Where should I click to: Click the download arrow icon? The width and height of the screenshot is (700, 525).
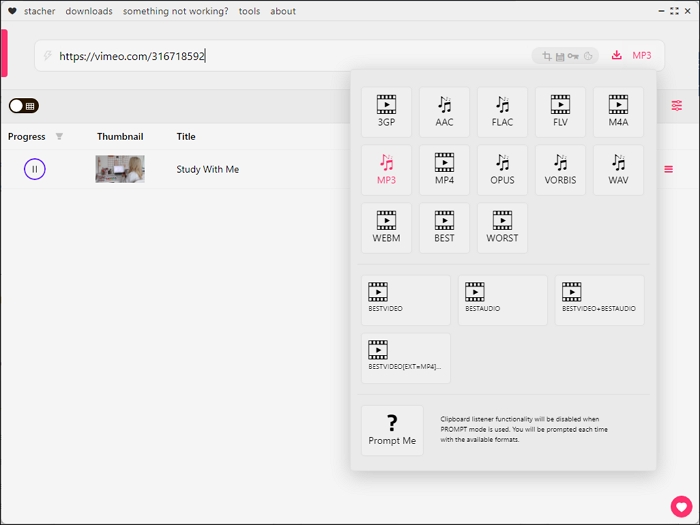point(617,56)
